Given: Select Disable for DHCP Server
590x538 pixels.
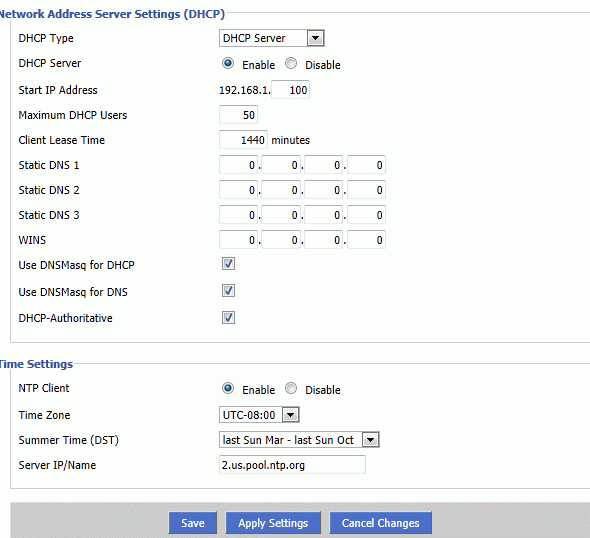Looking at the screenshot, I should [291, 63].
